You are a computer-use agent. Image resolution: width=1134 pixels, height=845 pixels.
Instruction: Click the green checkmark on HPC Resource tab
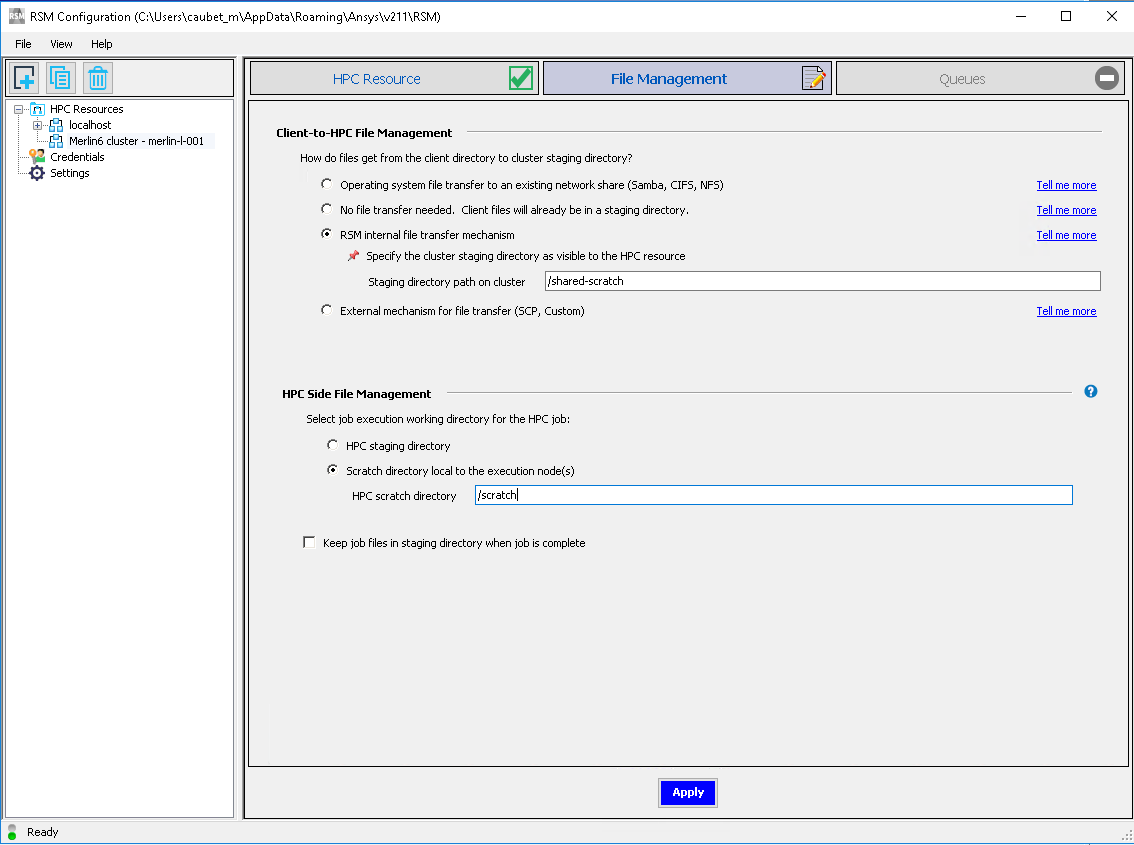coord(519,77)
